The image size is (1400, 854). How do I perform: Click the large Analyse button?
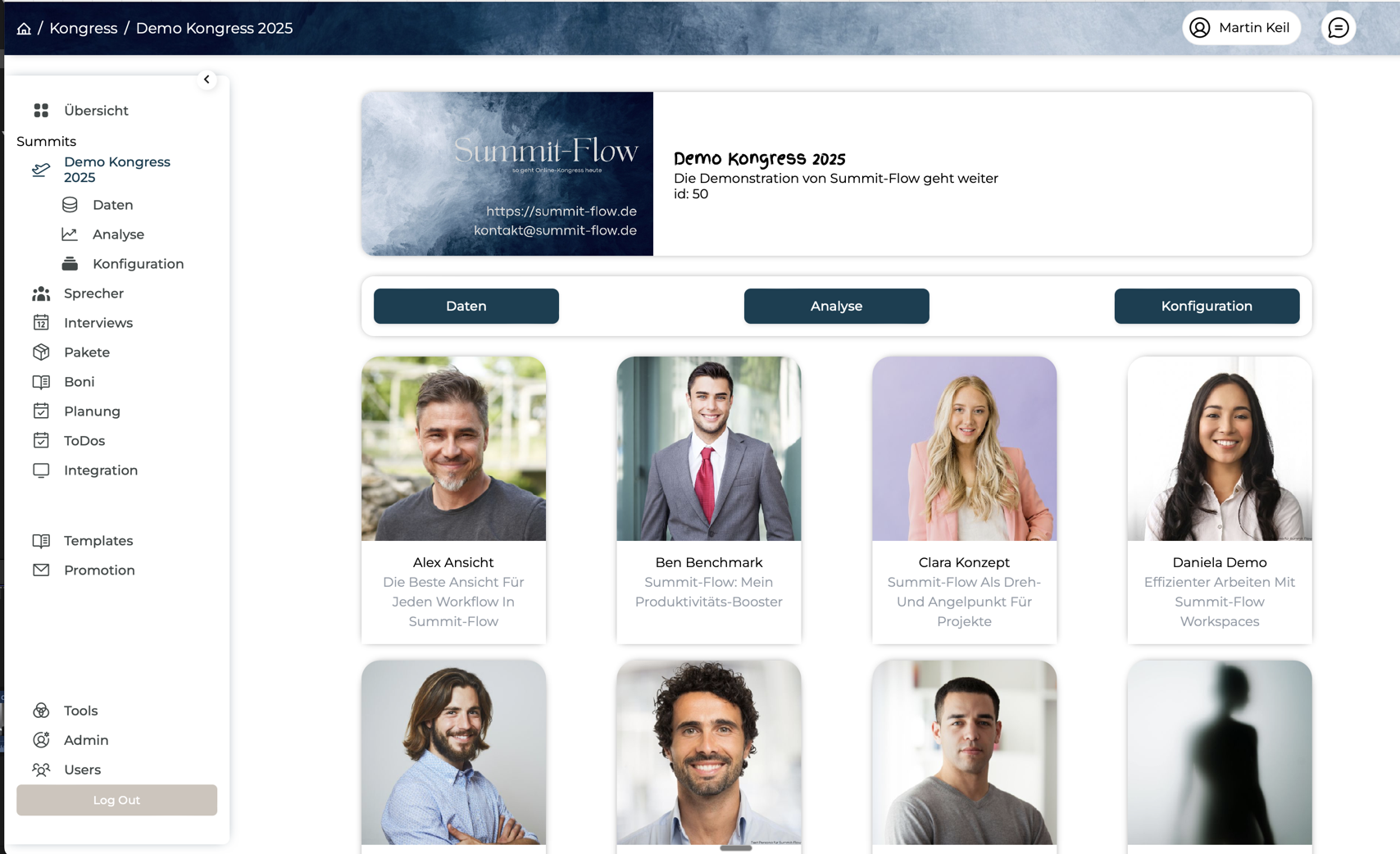[x=836, y=306]
